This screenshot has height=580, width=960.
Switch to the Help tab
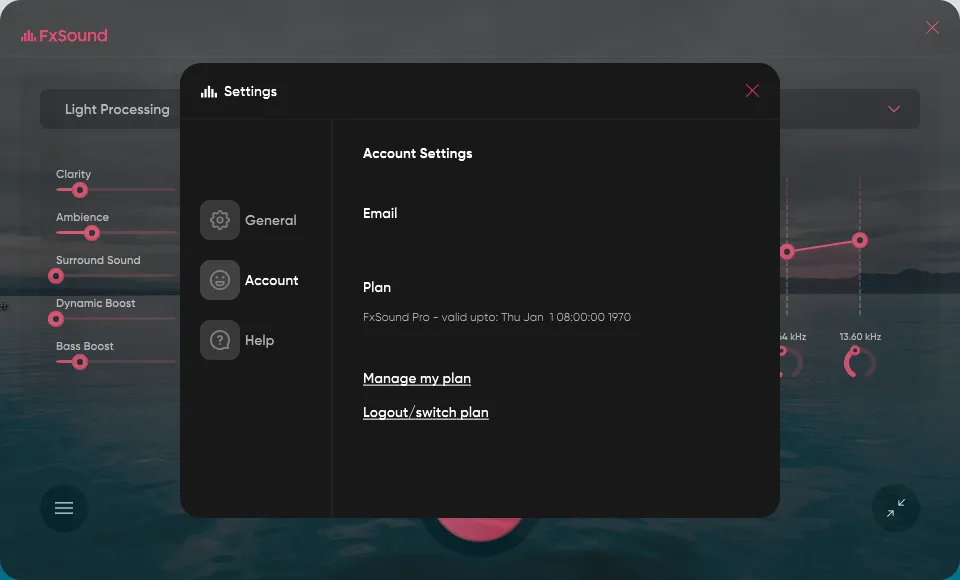258,340
